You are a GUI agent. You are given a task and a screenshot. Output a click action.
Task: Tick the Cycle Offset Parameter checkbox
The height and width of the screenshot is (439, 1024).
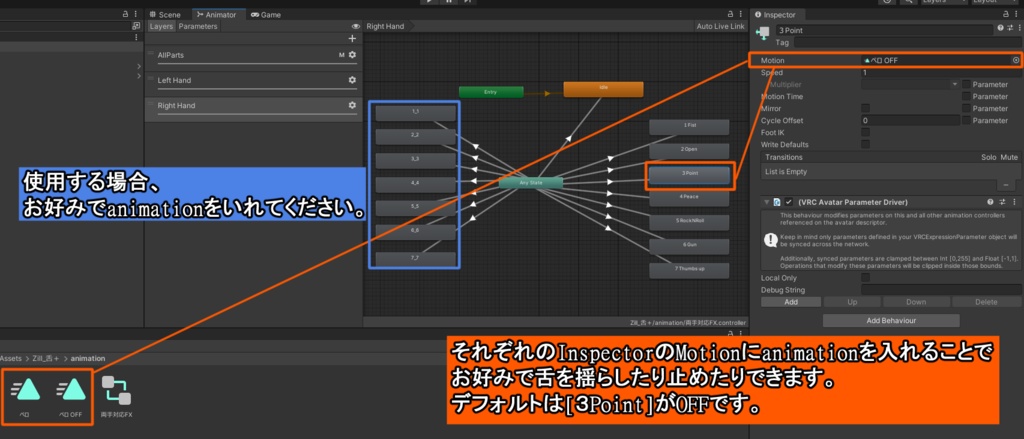click(x=966, y=120)
